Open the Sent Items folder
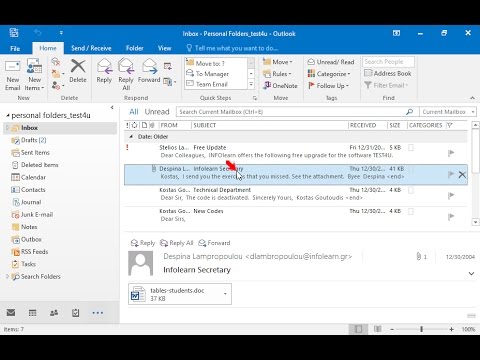 point(35,153)
